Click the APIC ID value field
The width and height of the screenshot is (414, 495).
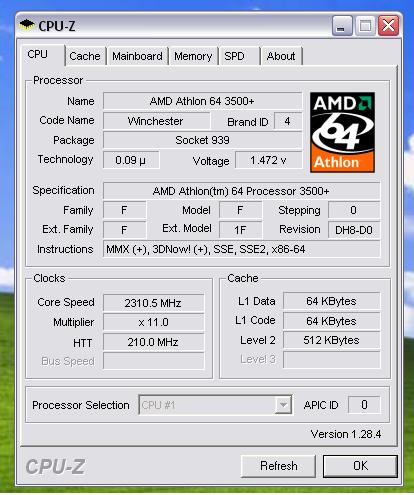(x=364, y=405)
